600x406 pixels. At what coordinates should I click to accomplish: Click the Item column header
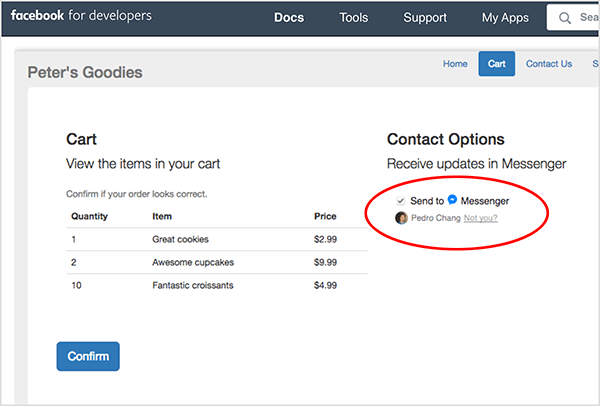(x=162, y=216)
